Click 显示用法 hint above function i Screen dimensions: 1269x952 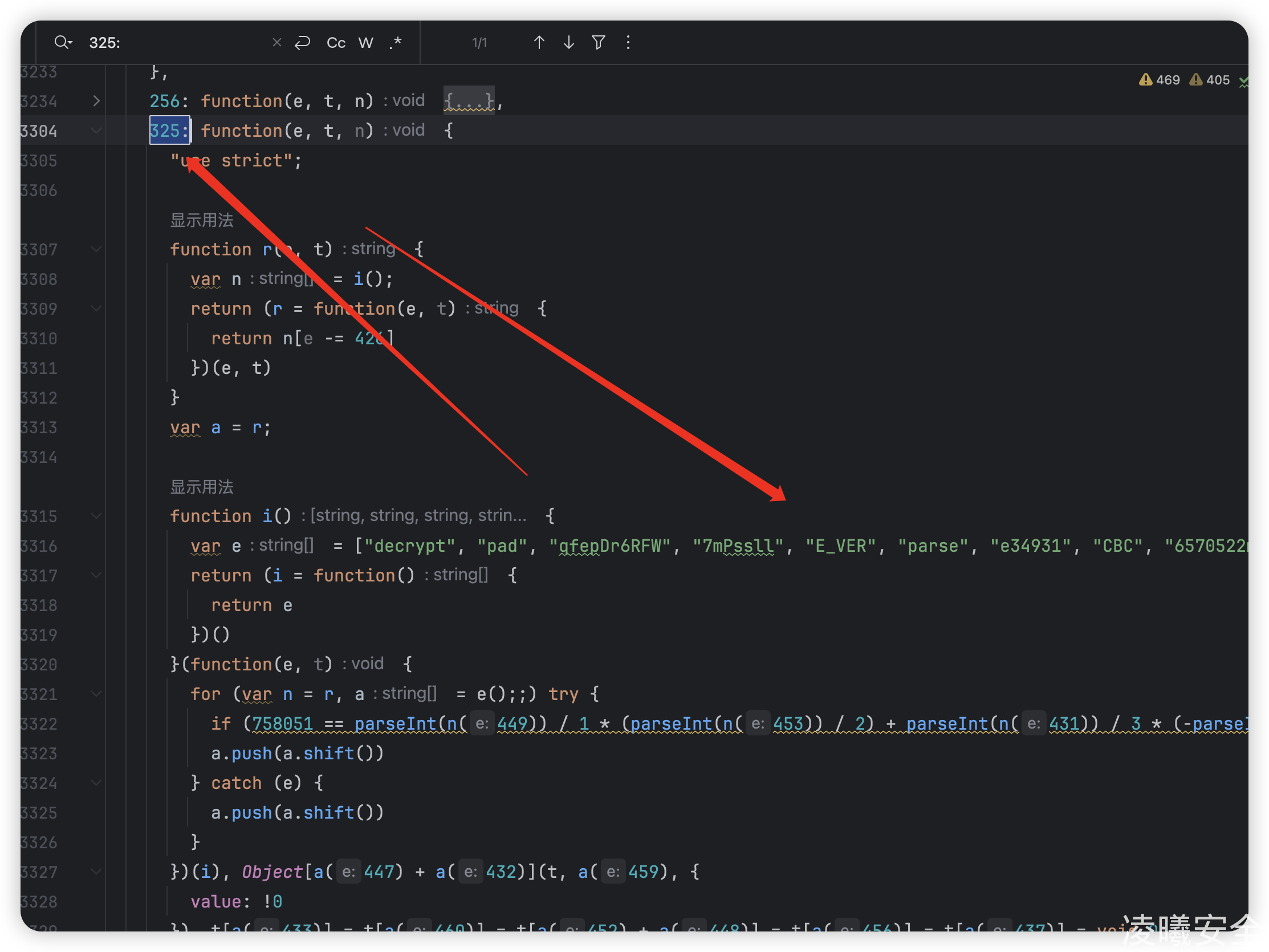click(x=201, y=487)
